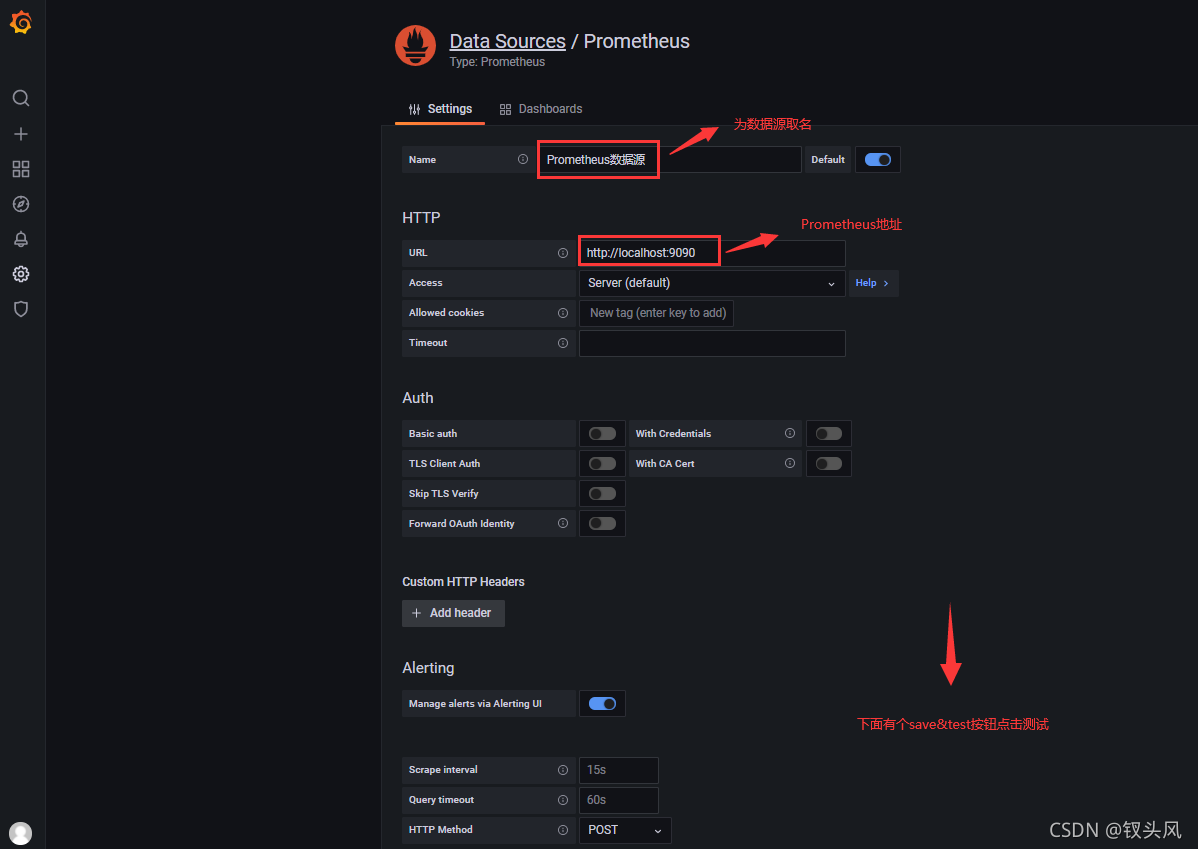The height and width of the screenshot is (849, 1198).
Task: Open the HTTP Method POST dropdown
Action: pos(625,830)
